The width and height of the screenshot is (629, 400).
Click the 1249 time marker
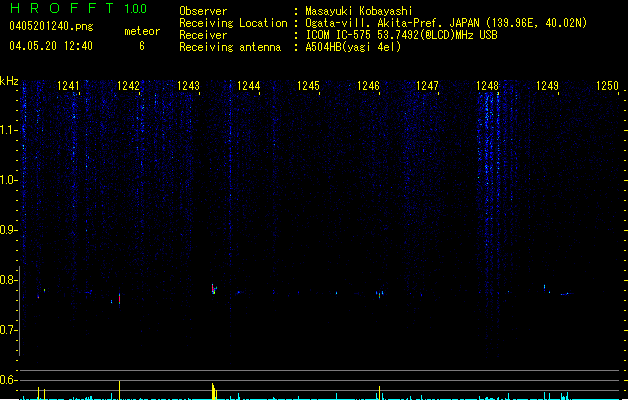click(x=547, y=85)
